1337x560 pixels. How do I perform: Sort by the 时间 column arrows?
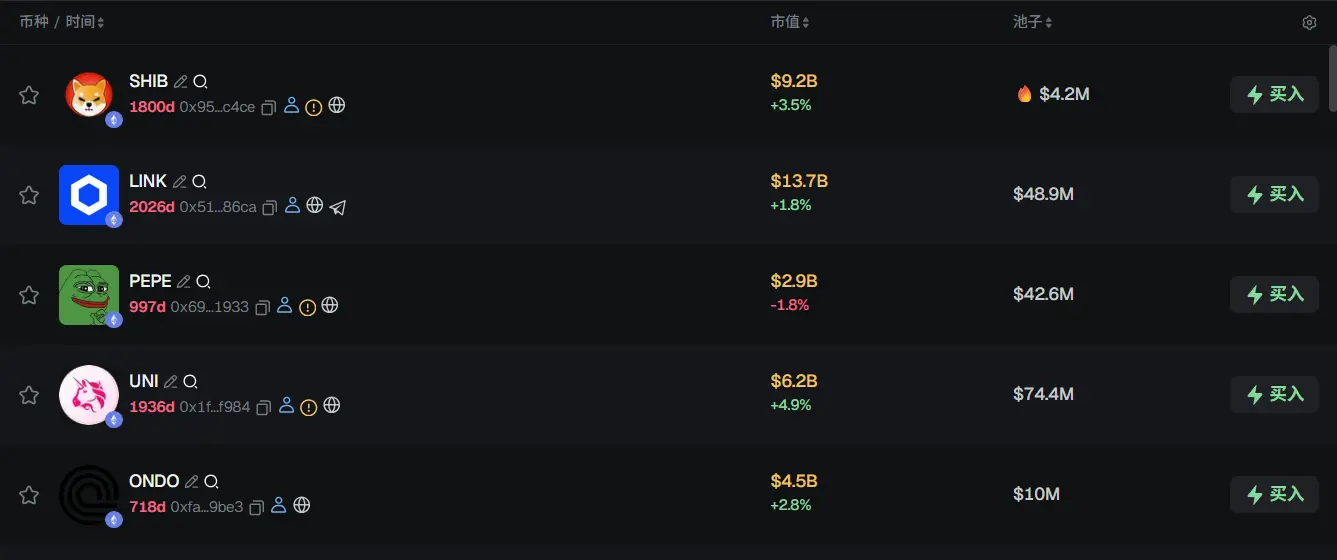[101, 22]
